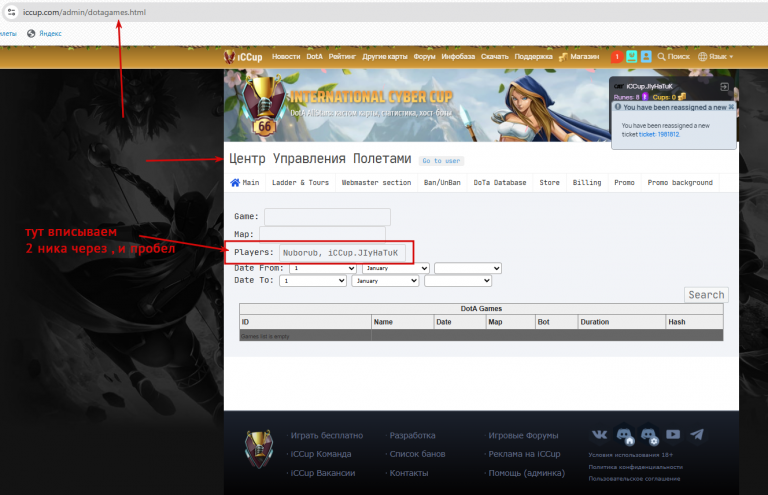The width and height of the screenshot is (768, 495).
Task: Open the Date From day dropdown
Action: click(323, 268)
